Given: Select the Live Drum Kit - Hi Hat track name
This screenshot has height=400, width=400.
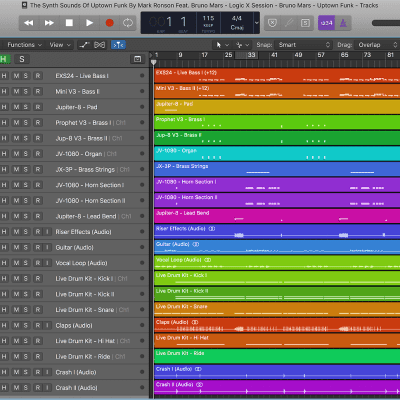Looking at the screenshot, I should [x=85, y=341].
